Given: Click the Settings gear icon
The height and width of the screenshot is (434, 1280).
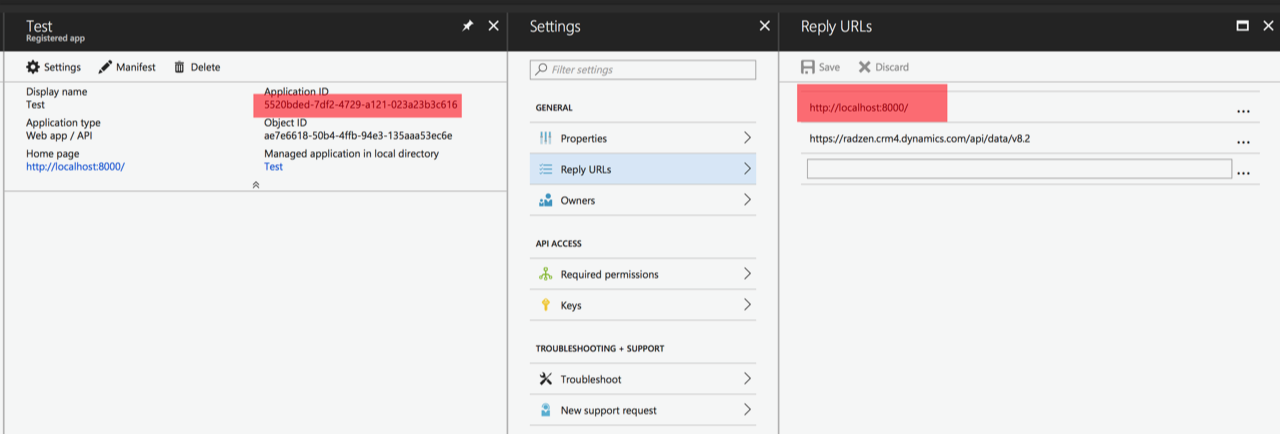Looking at the screenshot, I should pyautogui.click(x=33, y=67).
